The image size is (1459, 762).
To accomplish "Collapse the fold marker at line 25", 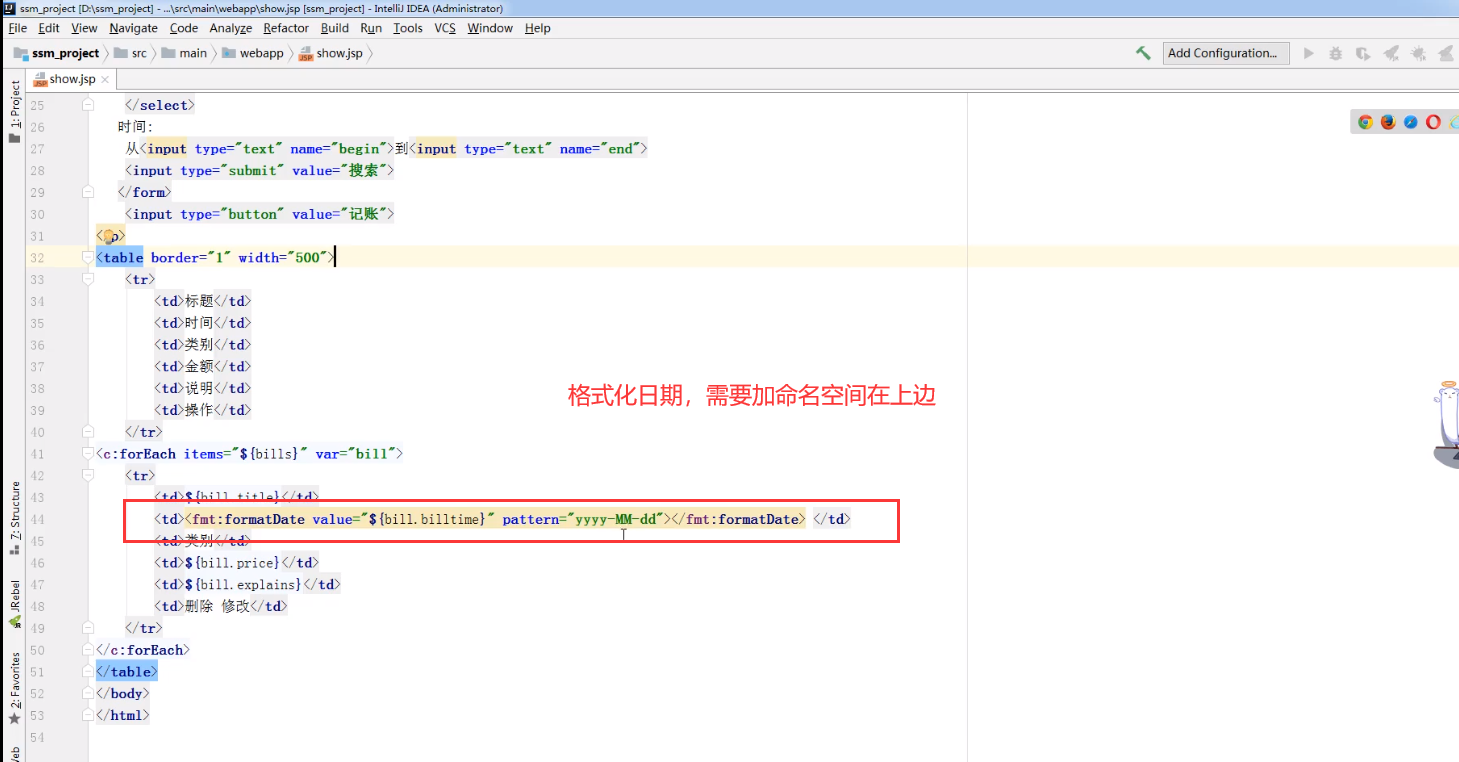I will [x=88, y=105].
